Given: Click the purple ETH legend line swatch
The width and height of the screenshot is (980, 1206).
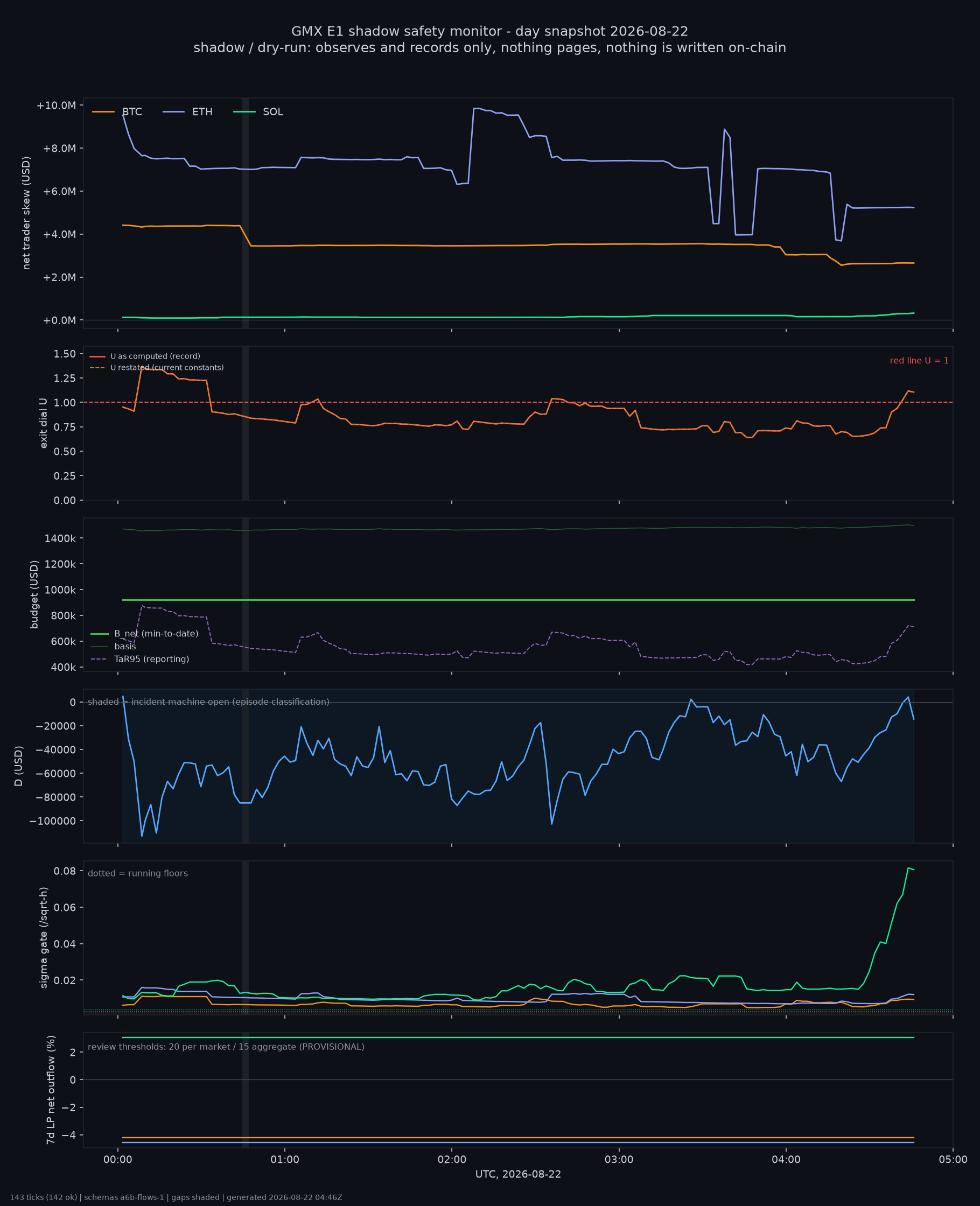Looking at the screenshot, I should (x=174, y=112).
